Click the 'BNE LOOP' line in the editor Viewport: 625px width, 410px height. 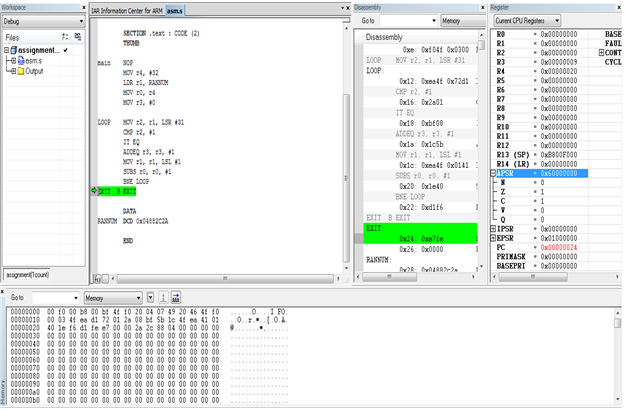pyautogui.click(x=136, y=182)
